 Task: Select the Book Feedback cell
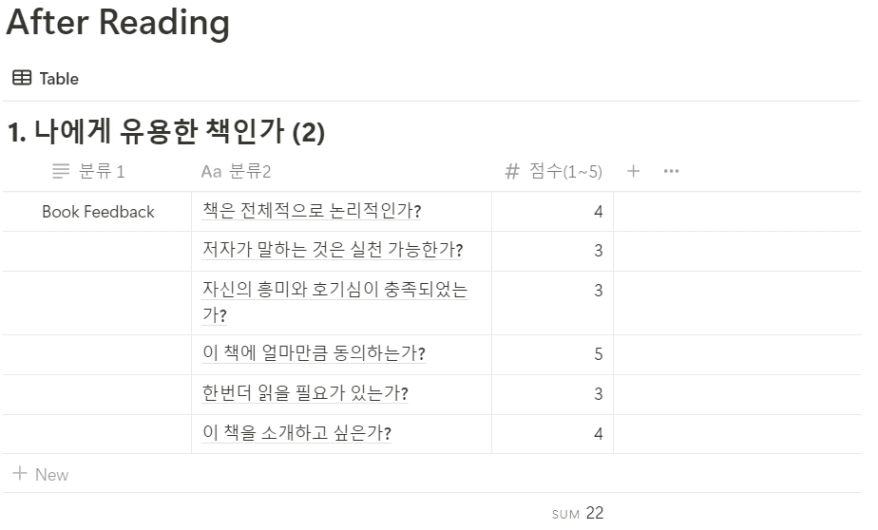(x=97, y=212)
